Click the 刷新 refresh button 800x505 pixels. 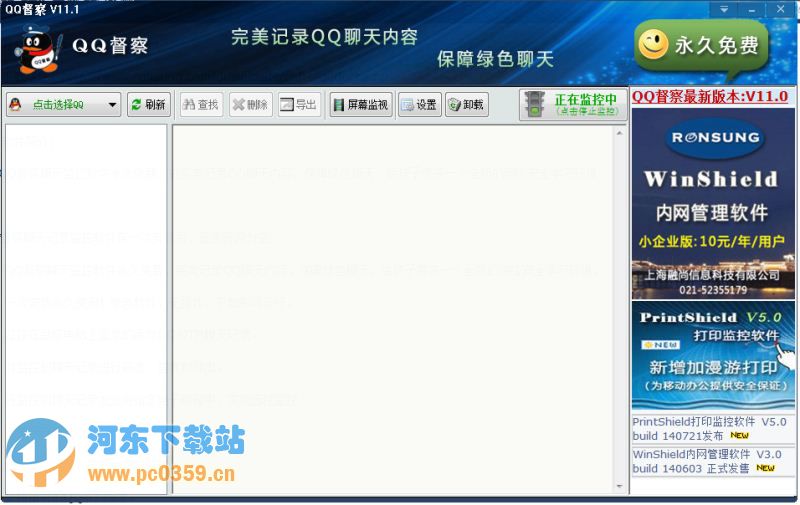(148, 105)
